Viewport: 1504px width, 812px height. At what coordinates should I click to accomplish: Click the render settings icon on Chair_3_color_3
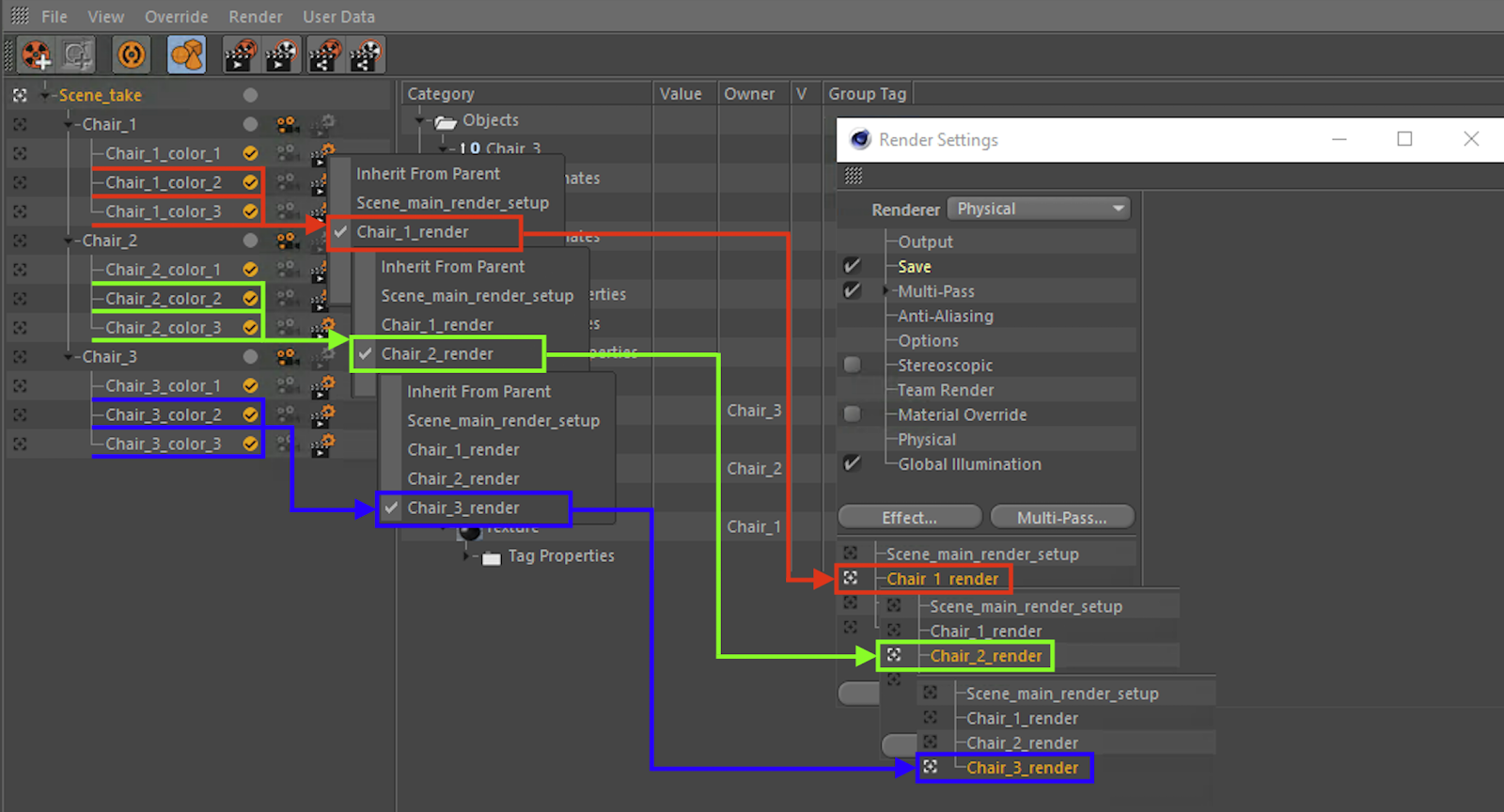322,445
